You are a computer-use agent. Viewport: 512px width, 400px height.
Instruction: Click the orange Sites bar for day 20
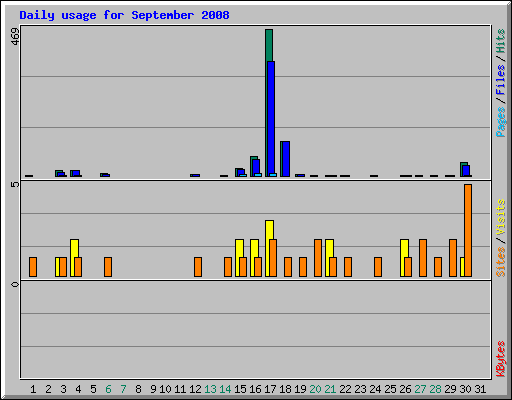pos(318,258)
